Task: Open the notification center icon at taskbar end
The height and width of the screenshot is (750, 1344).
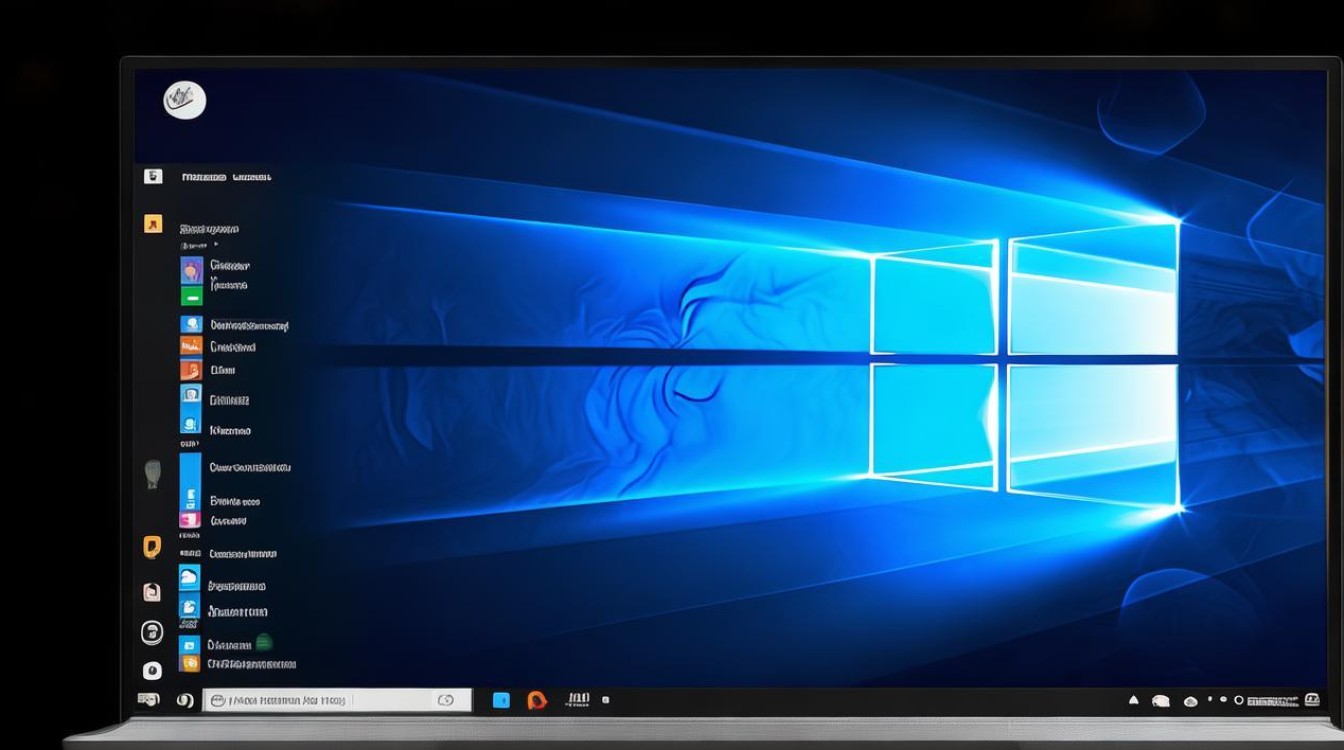Action: coord(1312,701)
